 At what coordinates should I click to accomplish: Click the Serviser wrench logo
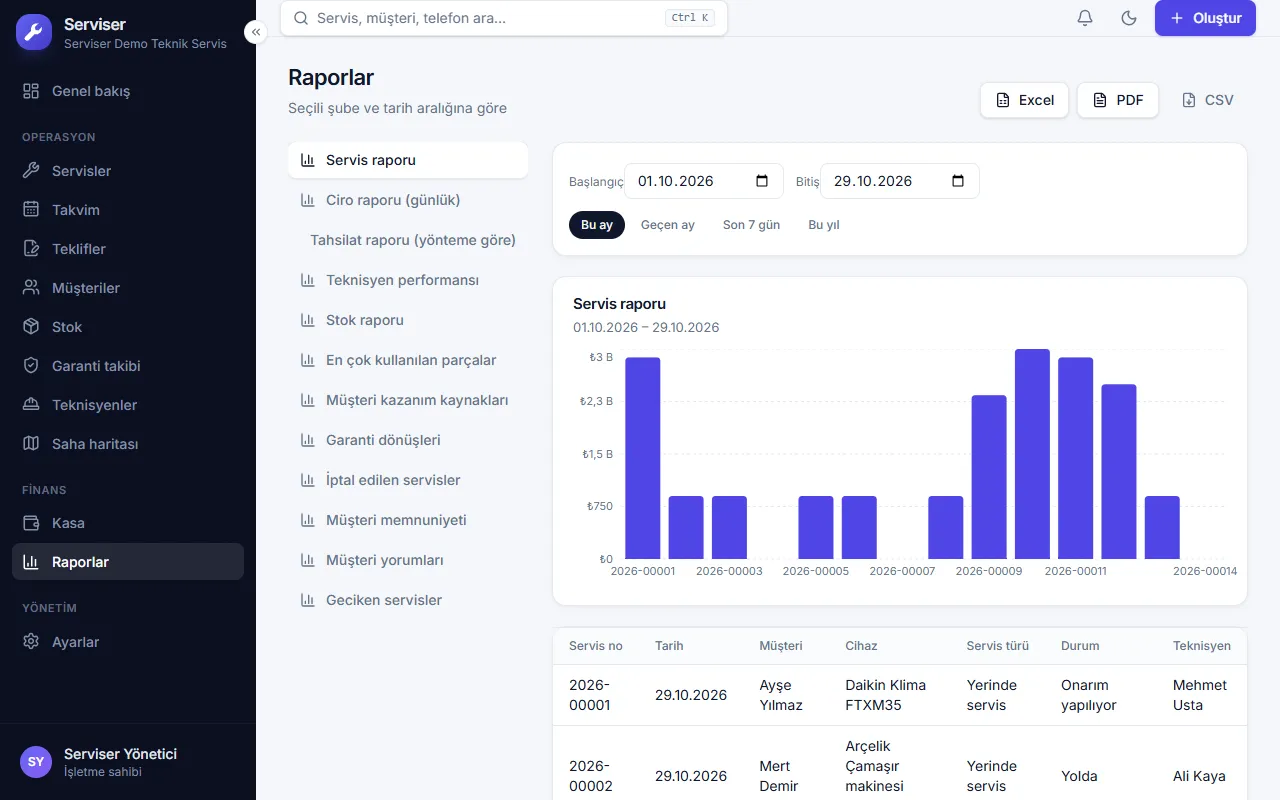tap(34, 32)
